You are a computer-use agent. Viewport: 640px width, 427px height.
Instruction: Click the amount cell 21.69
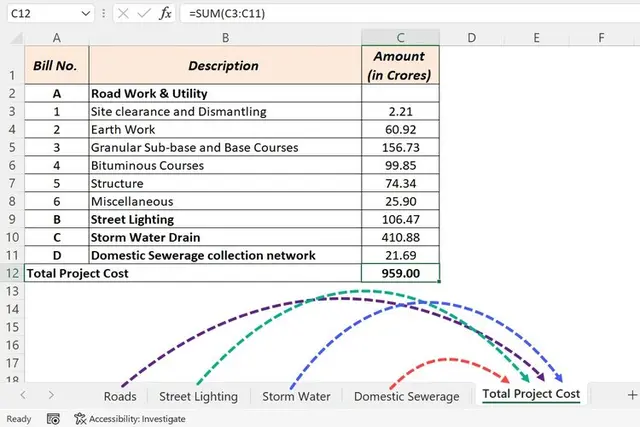tap(400, 255)
